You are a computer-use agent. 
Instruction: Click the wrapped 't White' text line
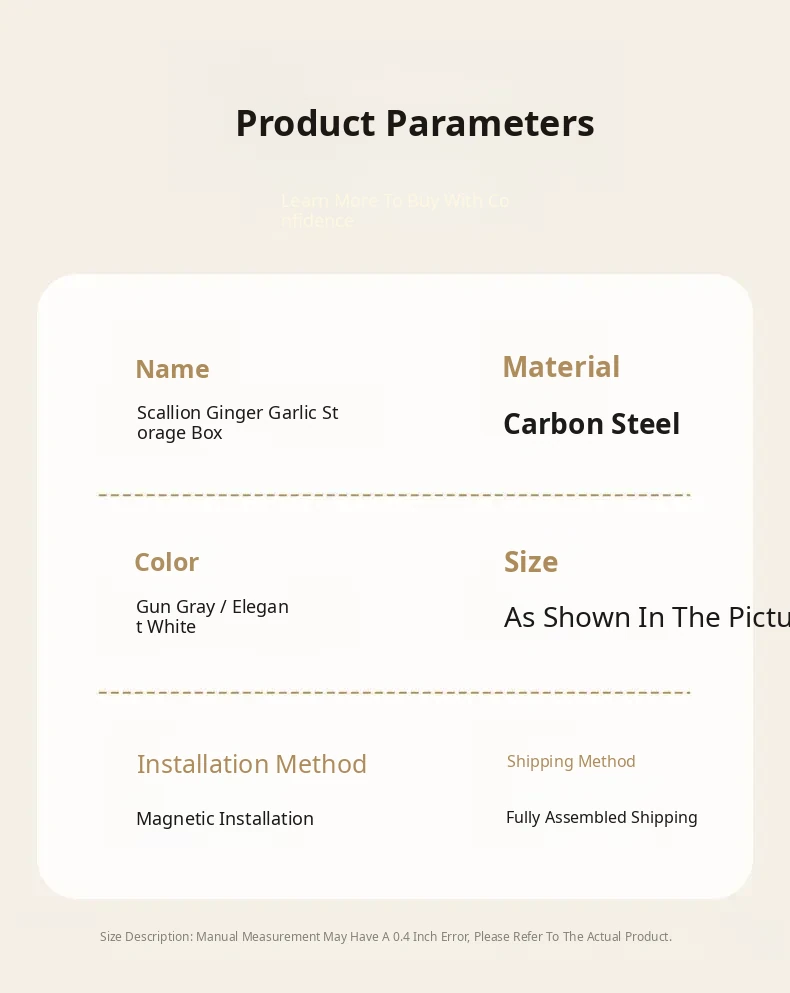click(166, 627)
